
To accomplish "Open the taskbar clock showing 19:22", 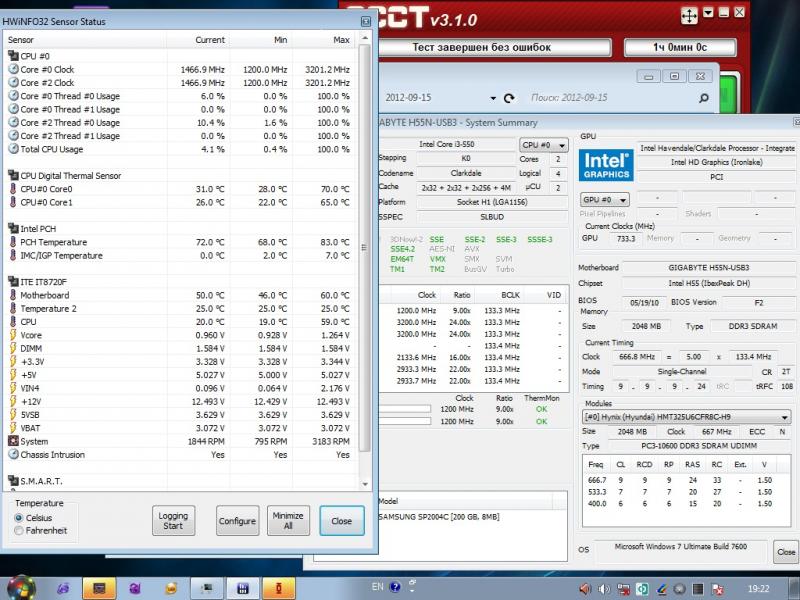I will (758, 589).
